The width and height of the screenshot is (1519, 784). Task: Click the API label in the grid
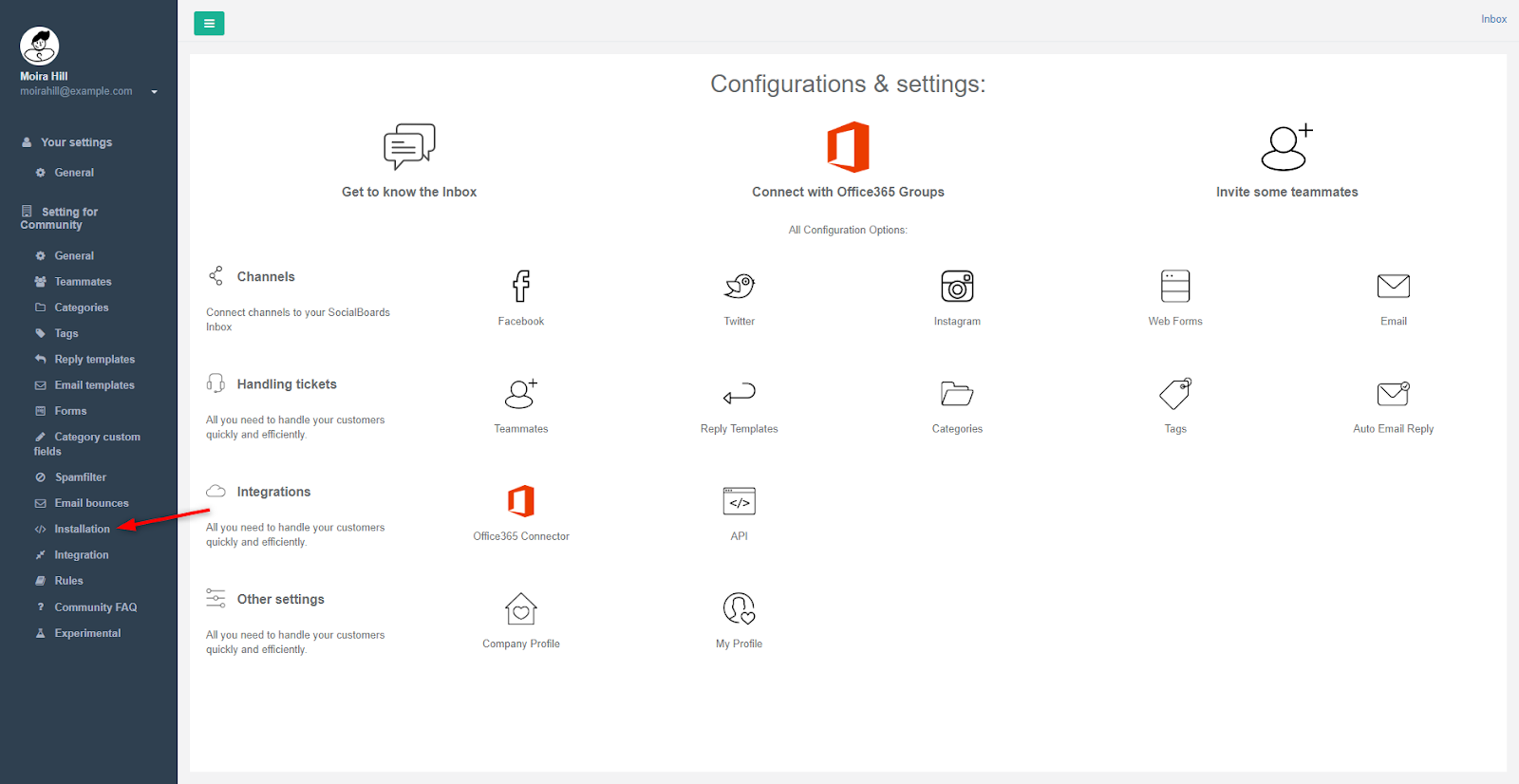point(740,536)
